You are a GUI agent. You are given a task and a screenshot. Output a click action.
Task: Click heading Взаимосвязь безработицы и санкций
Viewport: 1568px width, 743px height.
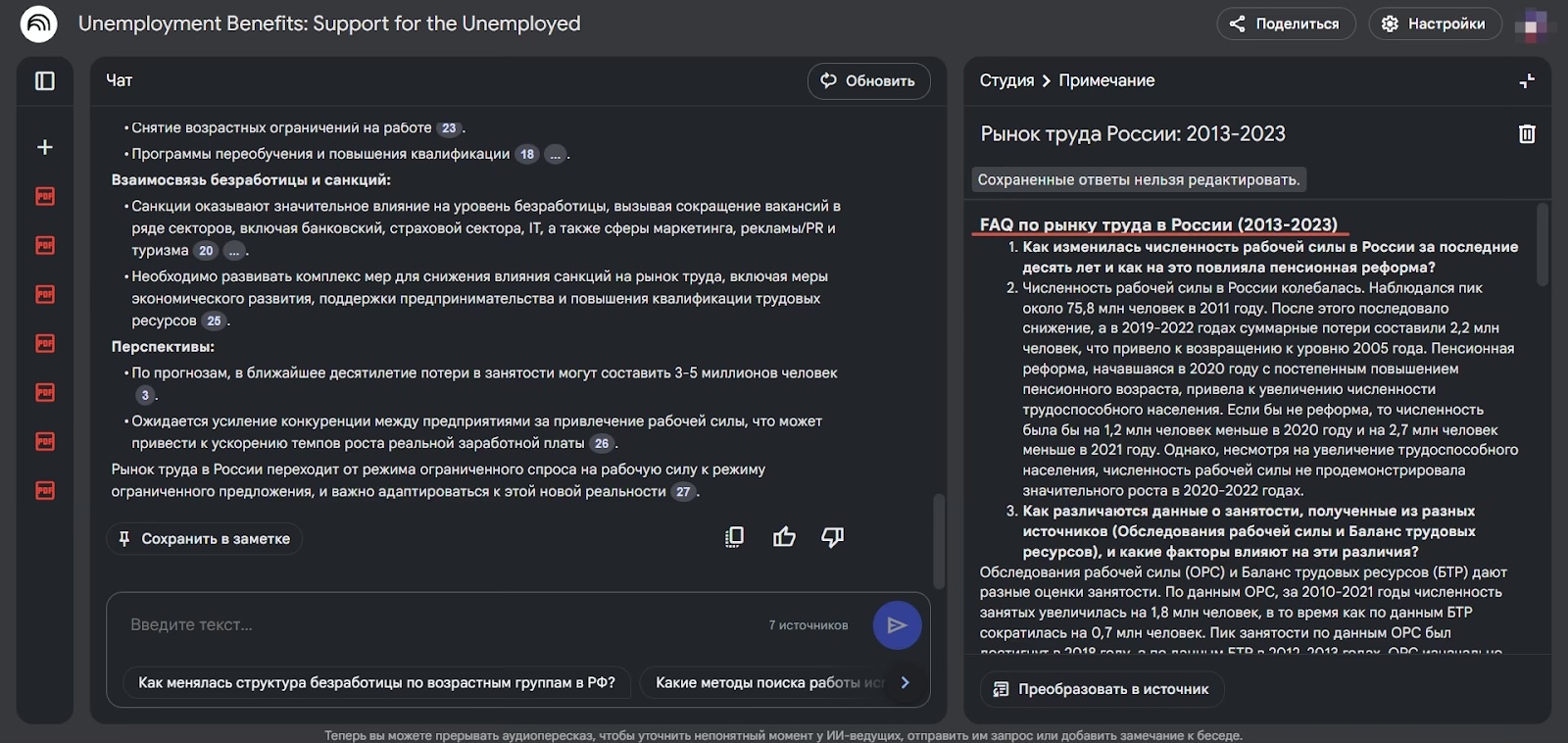coord(251,180)
